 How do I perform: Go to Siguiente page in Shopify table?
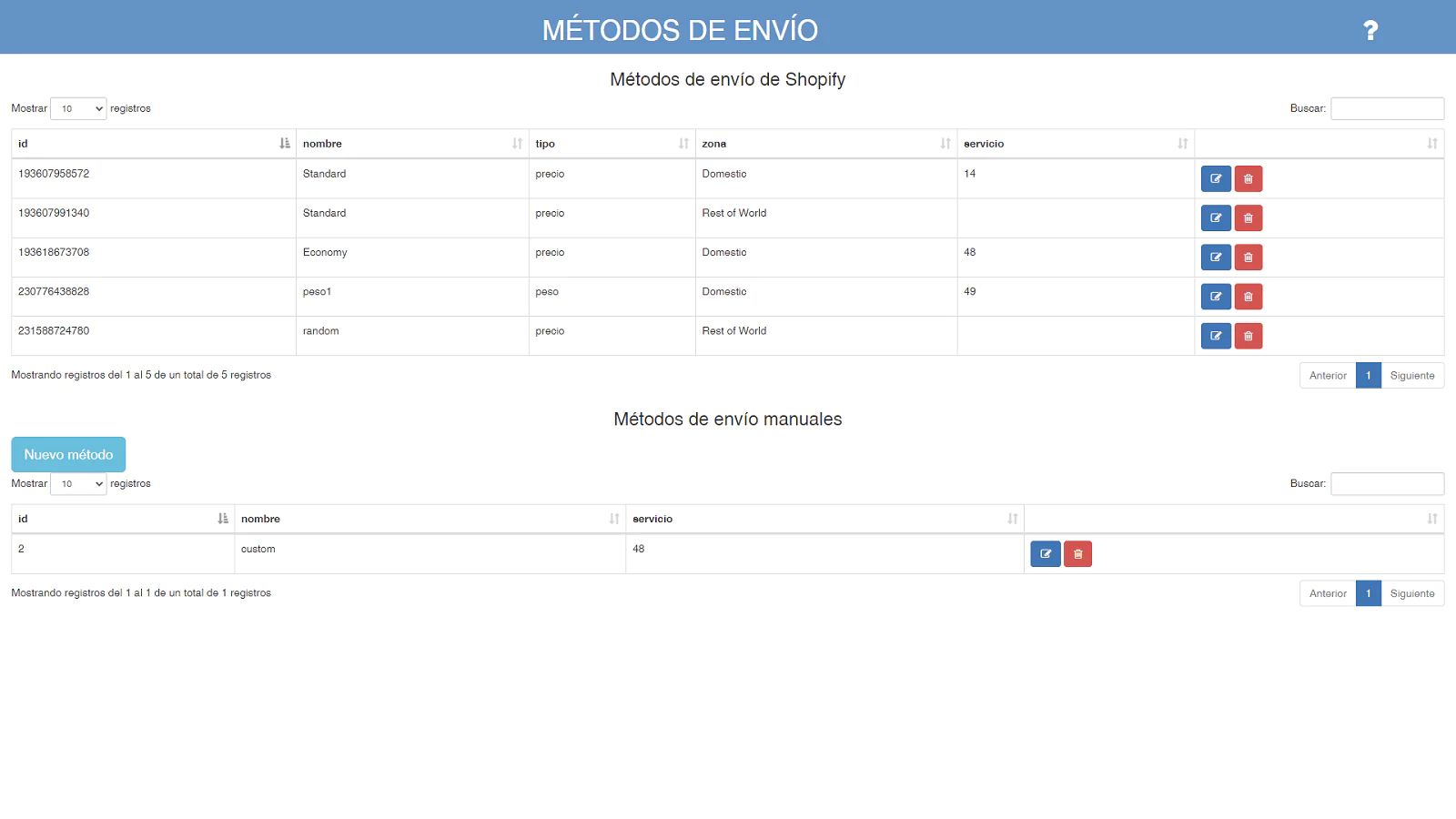coord(1412,376)
